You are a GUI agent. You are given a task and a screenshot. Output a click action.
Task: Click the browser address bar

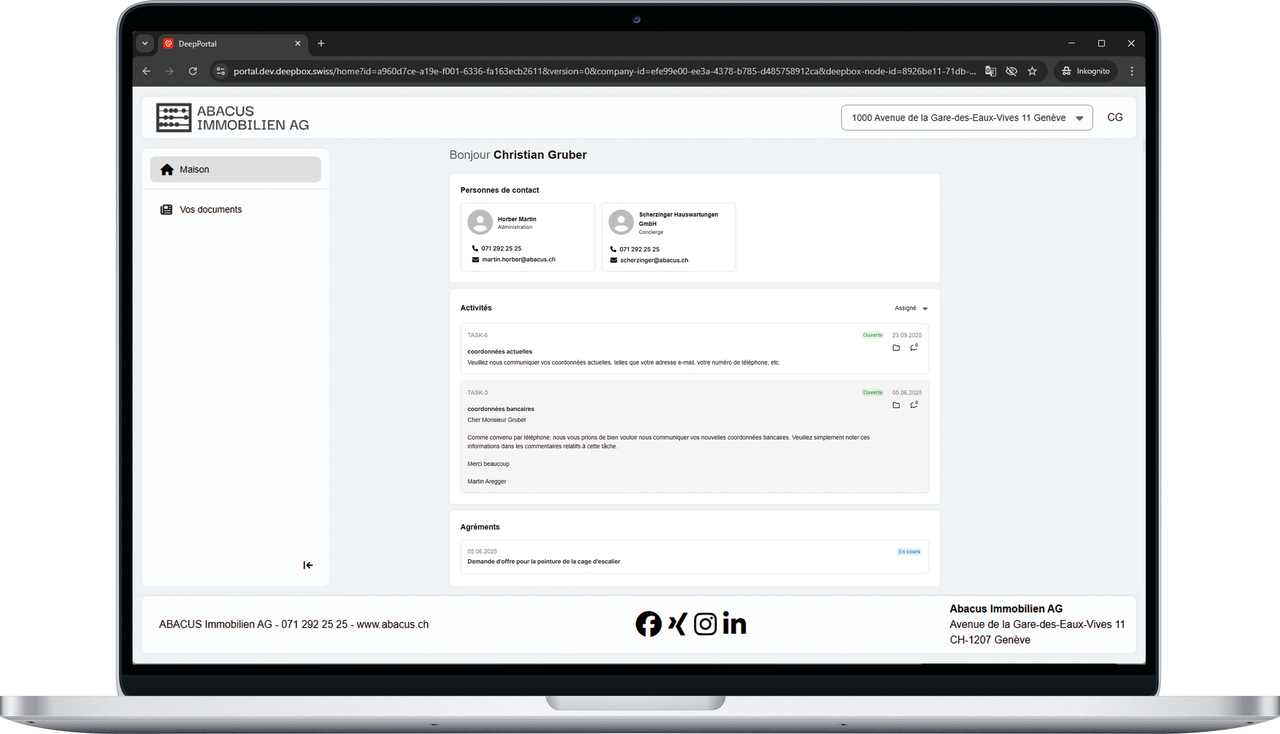(x=600, y=71)
